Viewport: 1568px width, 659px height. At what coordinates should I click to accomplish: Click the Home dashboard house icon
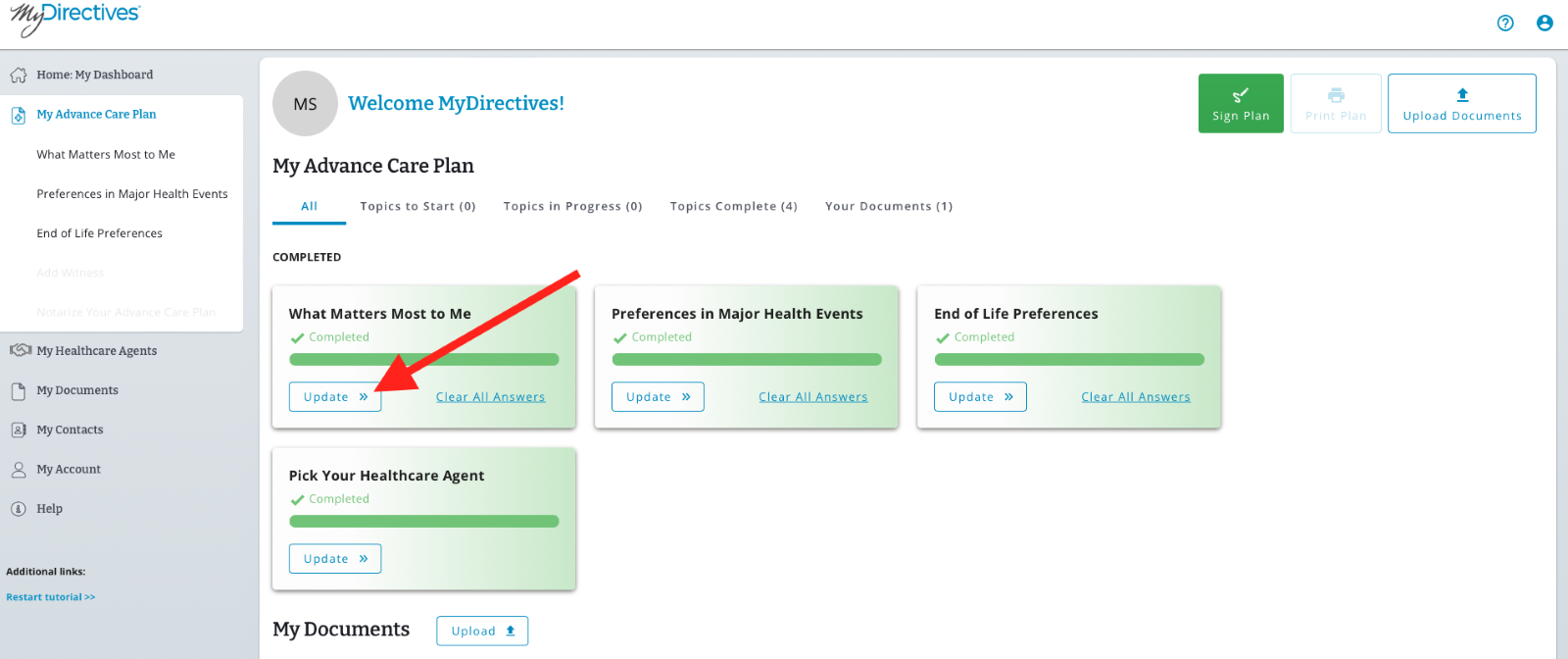coord(18,75)
